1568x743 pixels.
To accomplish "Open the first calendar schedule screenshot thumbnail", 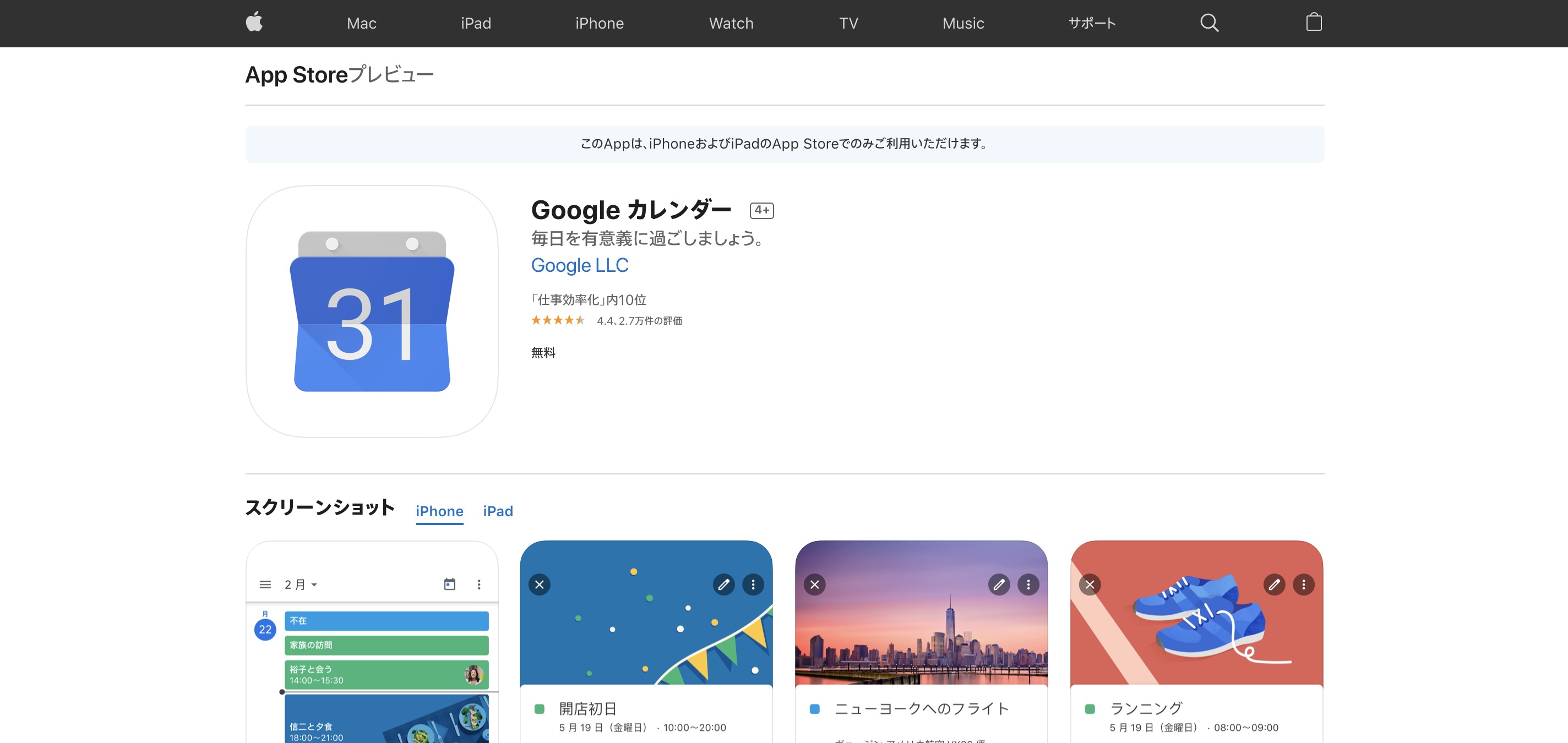I will [x=372, y=642].
